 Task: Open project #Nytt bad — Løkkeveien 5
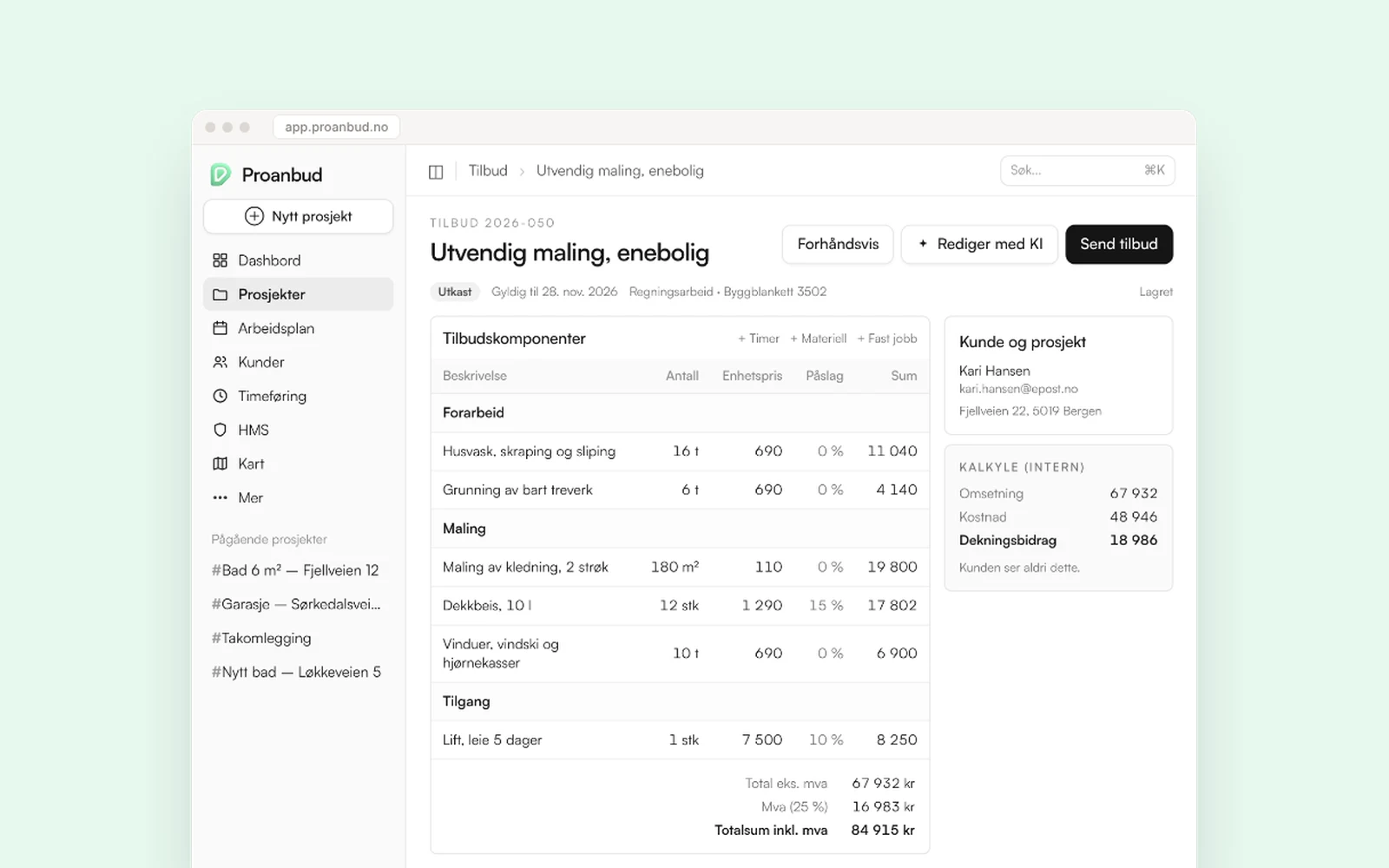click(x=296, y=672)
